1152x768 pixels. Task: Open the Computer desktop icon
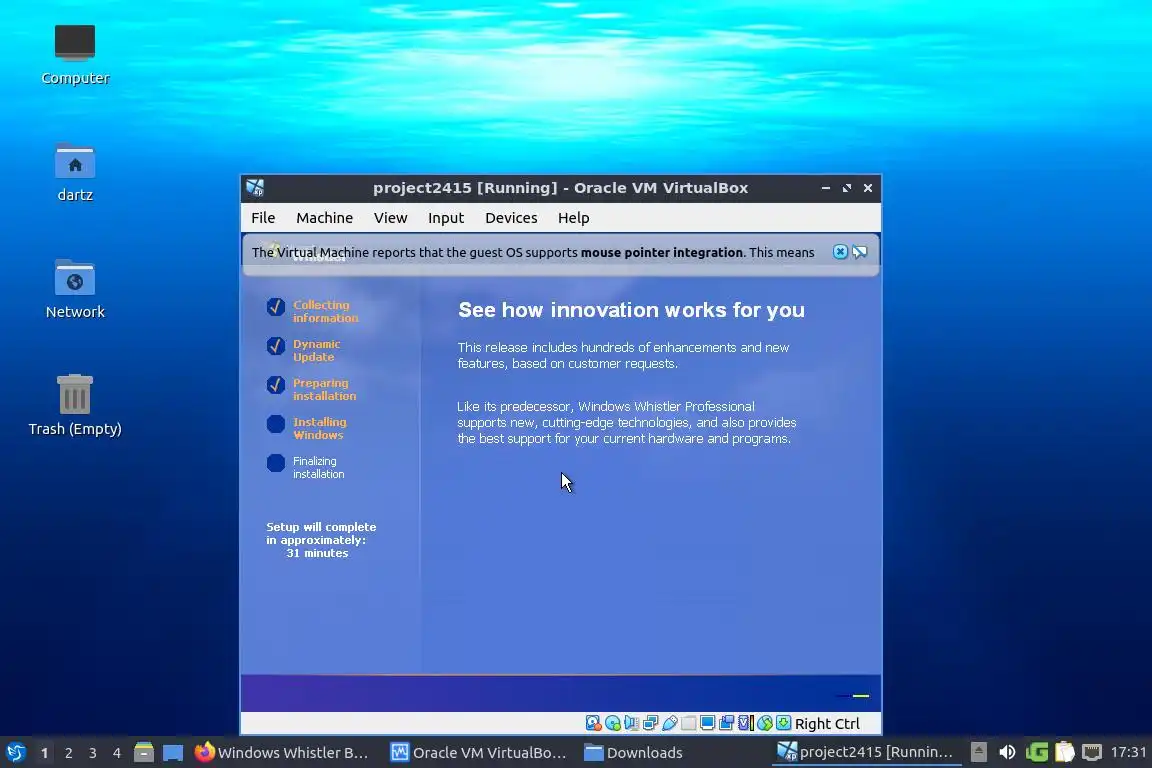75,55
